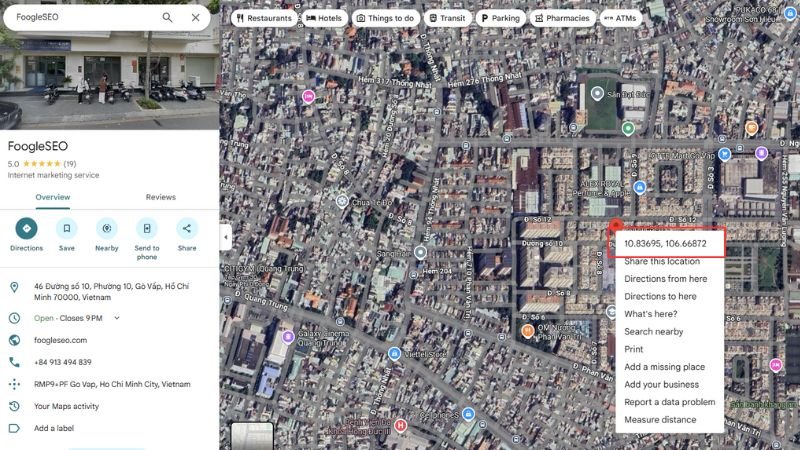
Task: Click Send to phone icon
Action: pos(147,228)
